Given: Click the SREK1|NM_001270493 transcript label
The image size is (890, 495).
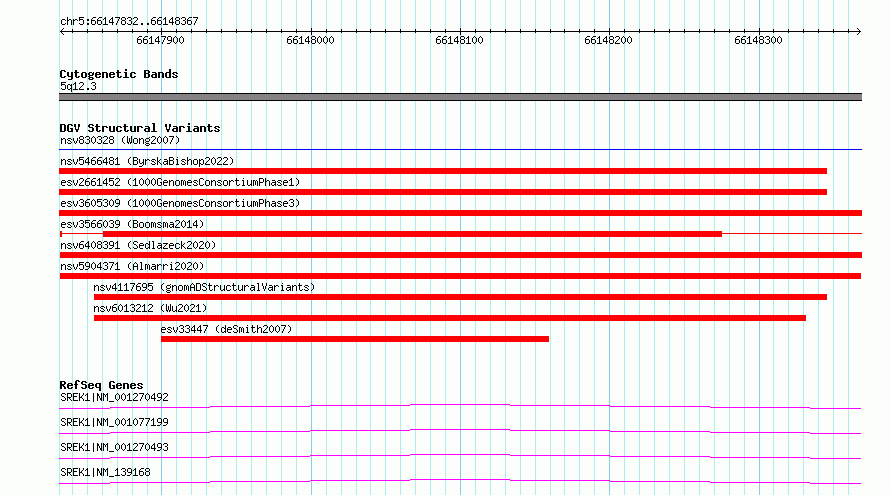Looking at the screenshot, I should click(x=114, y=447).
